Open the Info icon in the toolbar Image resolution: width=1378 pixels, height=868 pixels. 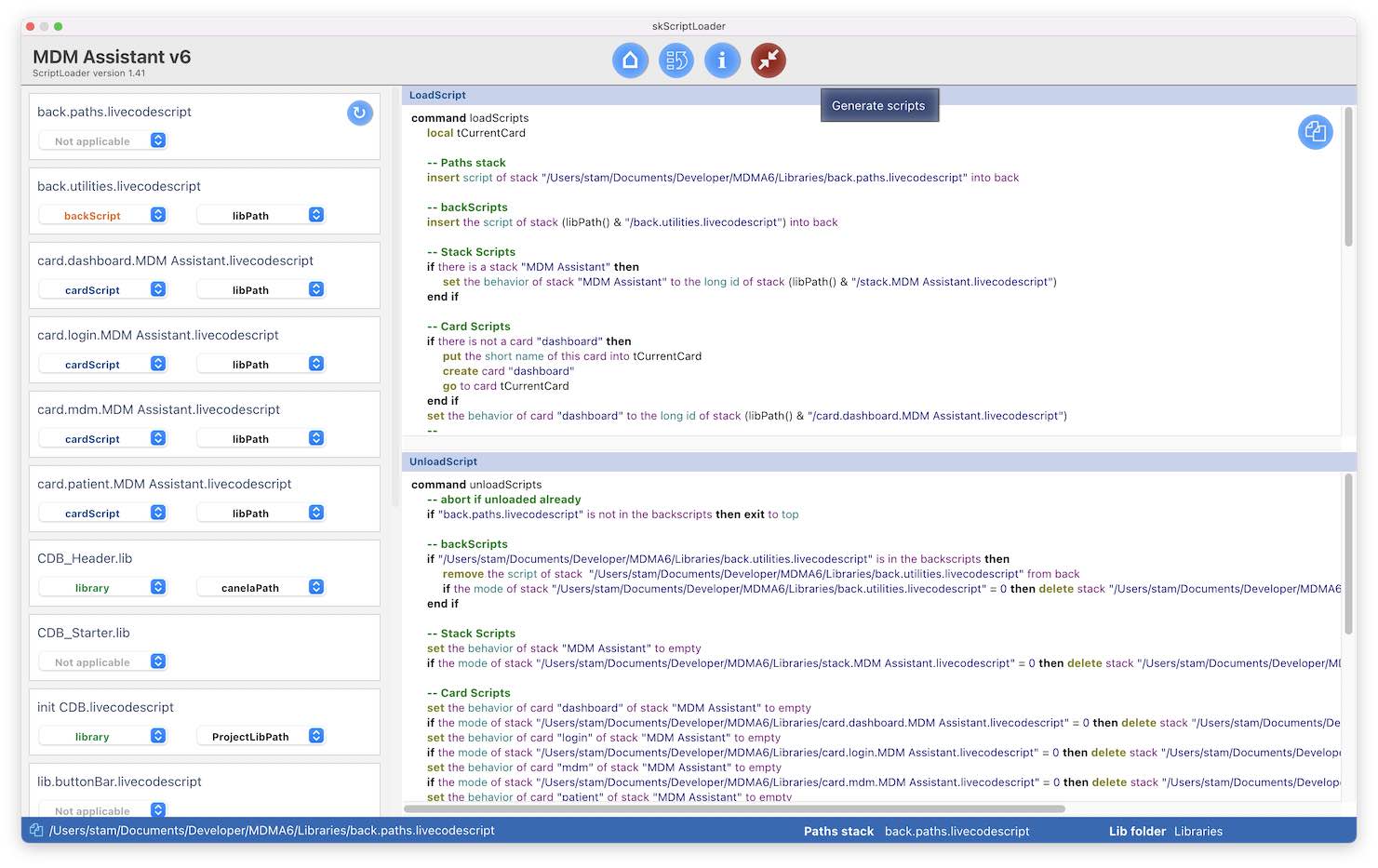point(722,60)
